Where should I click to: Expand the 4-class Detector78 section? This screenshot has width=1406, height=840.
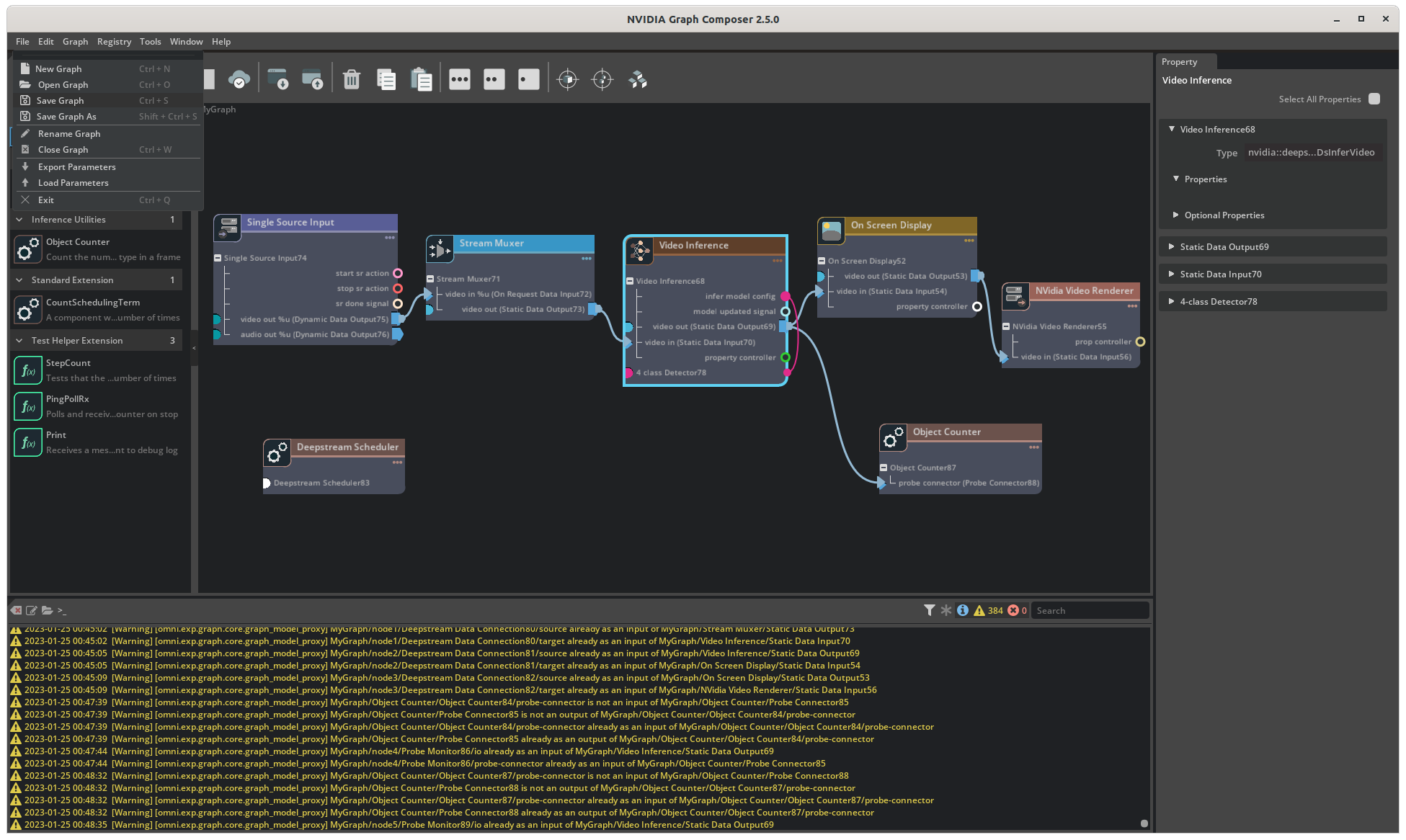1220,301
